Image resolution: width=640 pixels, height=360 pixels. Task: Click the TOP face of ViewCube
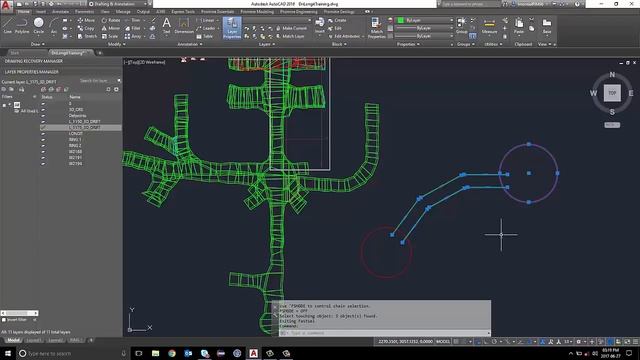pos(612,93)
